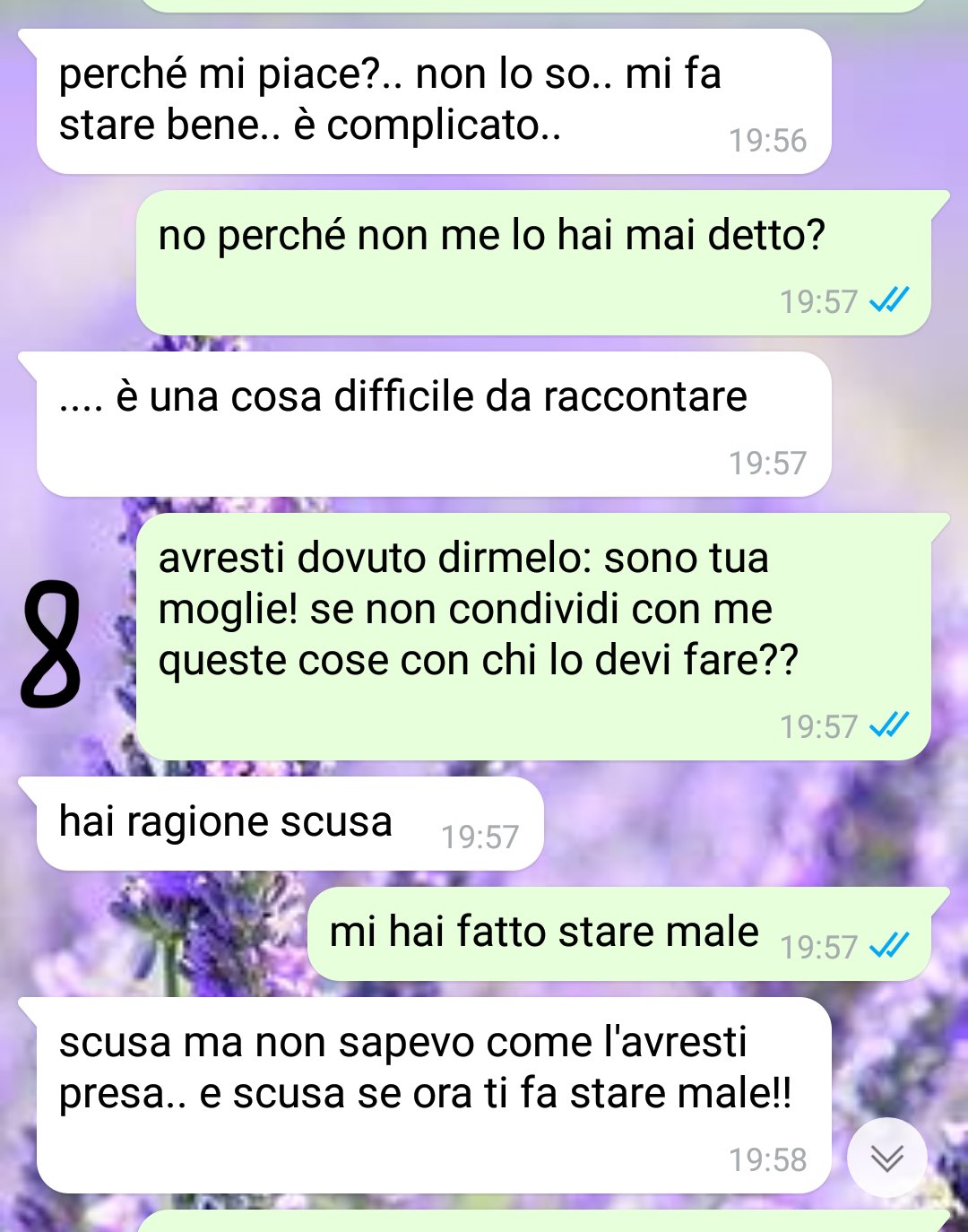Image resolution: width=968 pixels, height=1232 pixels.
Task: Tap the scroll-to-bottom double chevron button
Action: [886, 1158]
